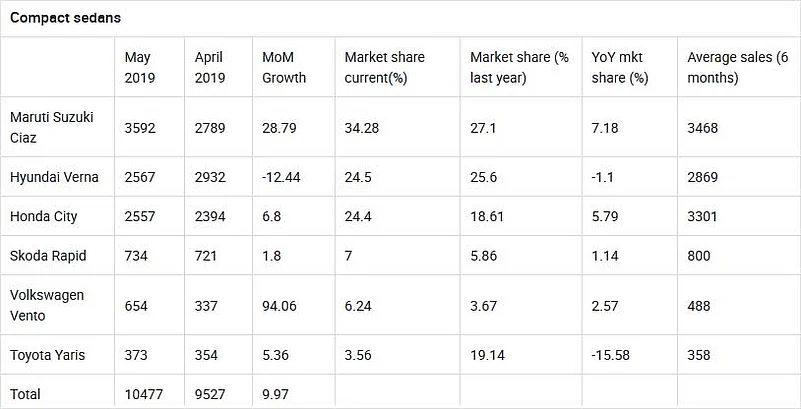
Task: Select the 3468 average sales cell
Action: tap(703, 127)
